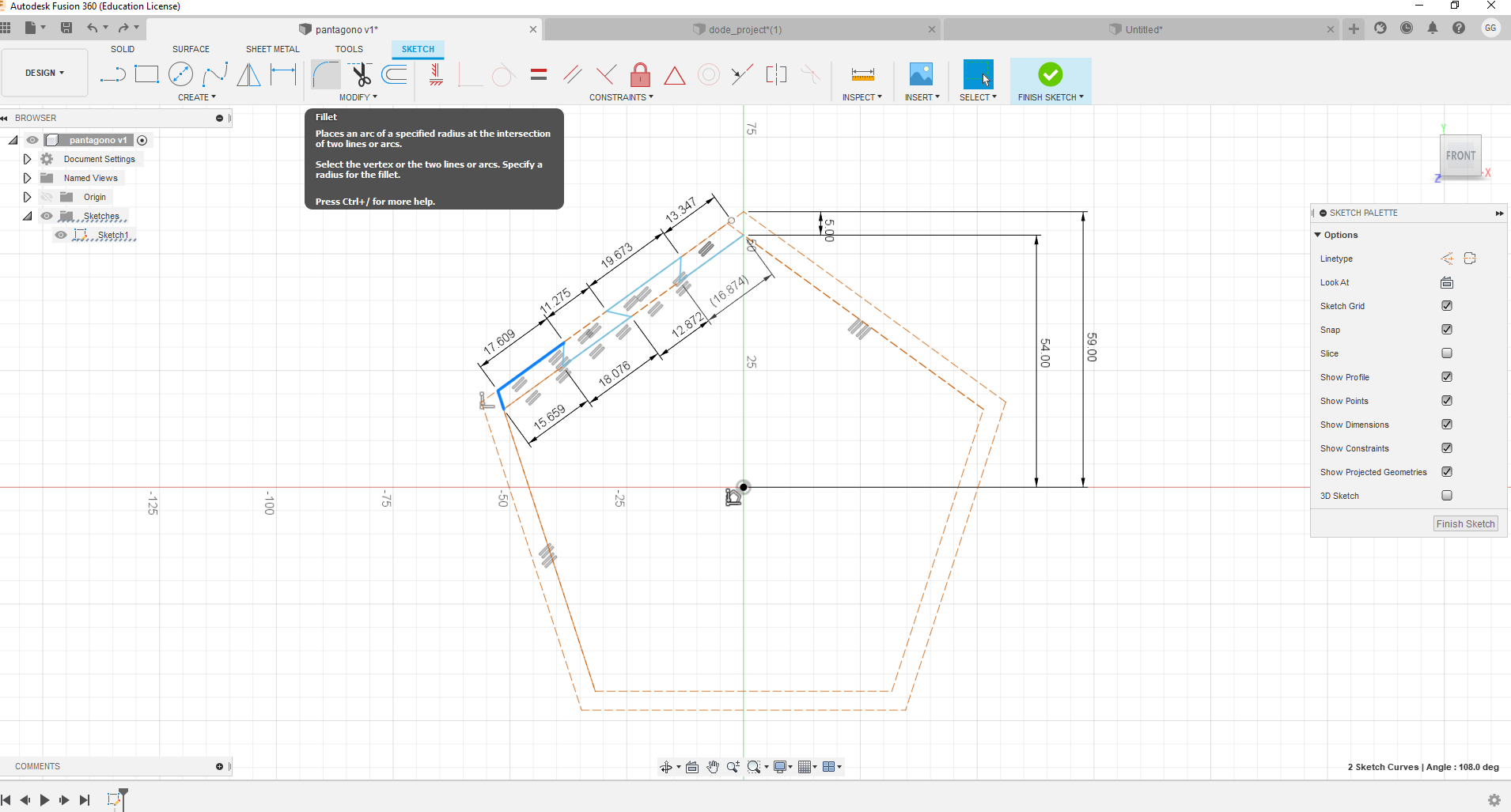This screenshot has height=812, width=1511.
Task: Select the Trim scissors tool
Action: click(361, 74)
